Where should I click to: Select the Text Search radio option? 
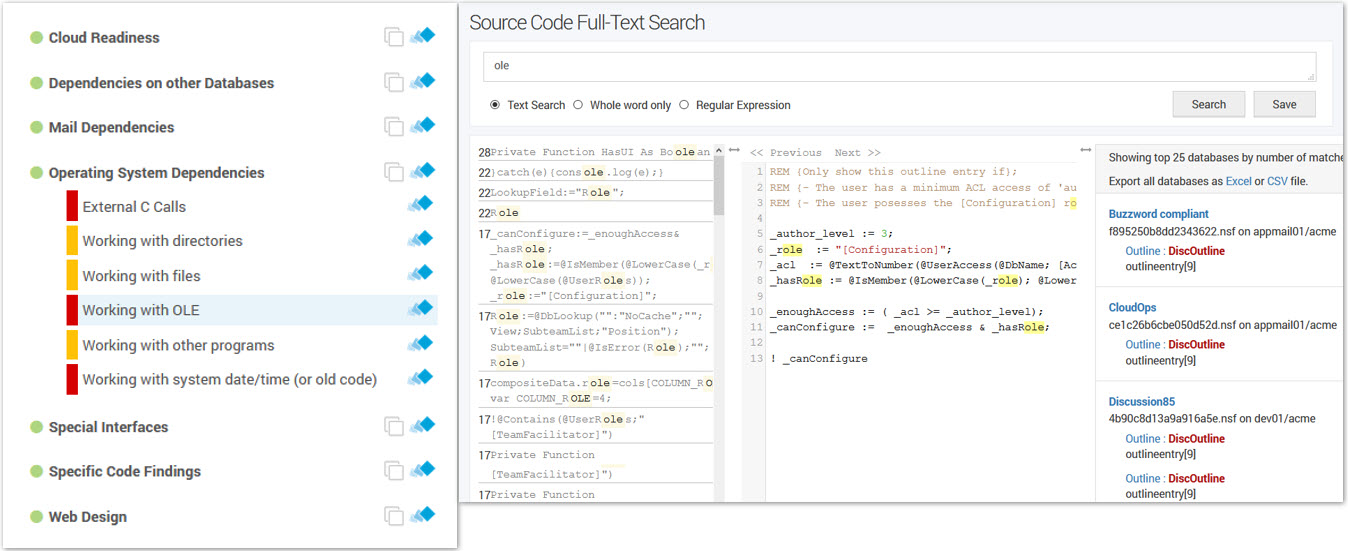coord(495,105)
